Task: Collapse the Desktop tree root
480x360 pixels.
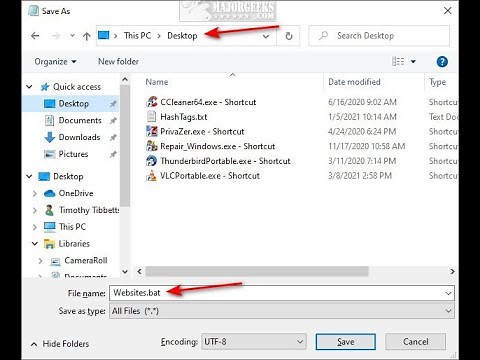Action: pyautogui.click(x=29, y=176)
